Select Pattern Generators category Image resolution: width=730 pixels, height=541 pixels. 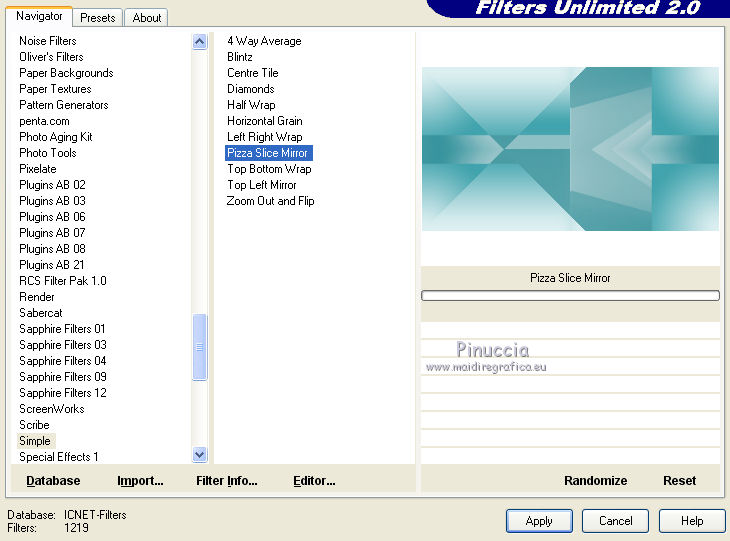pos(64,105)
